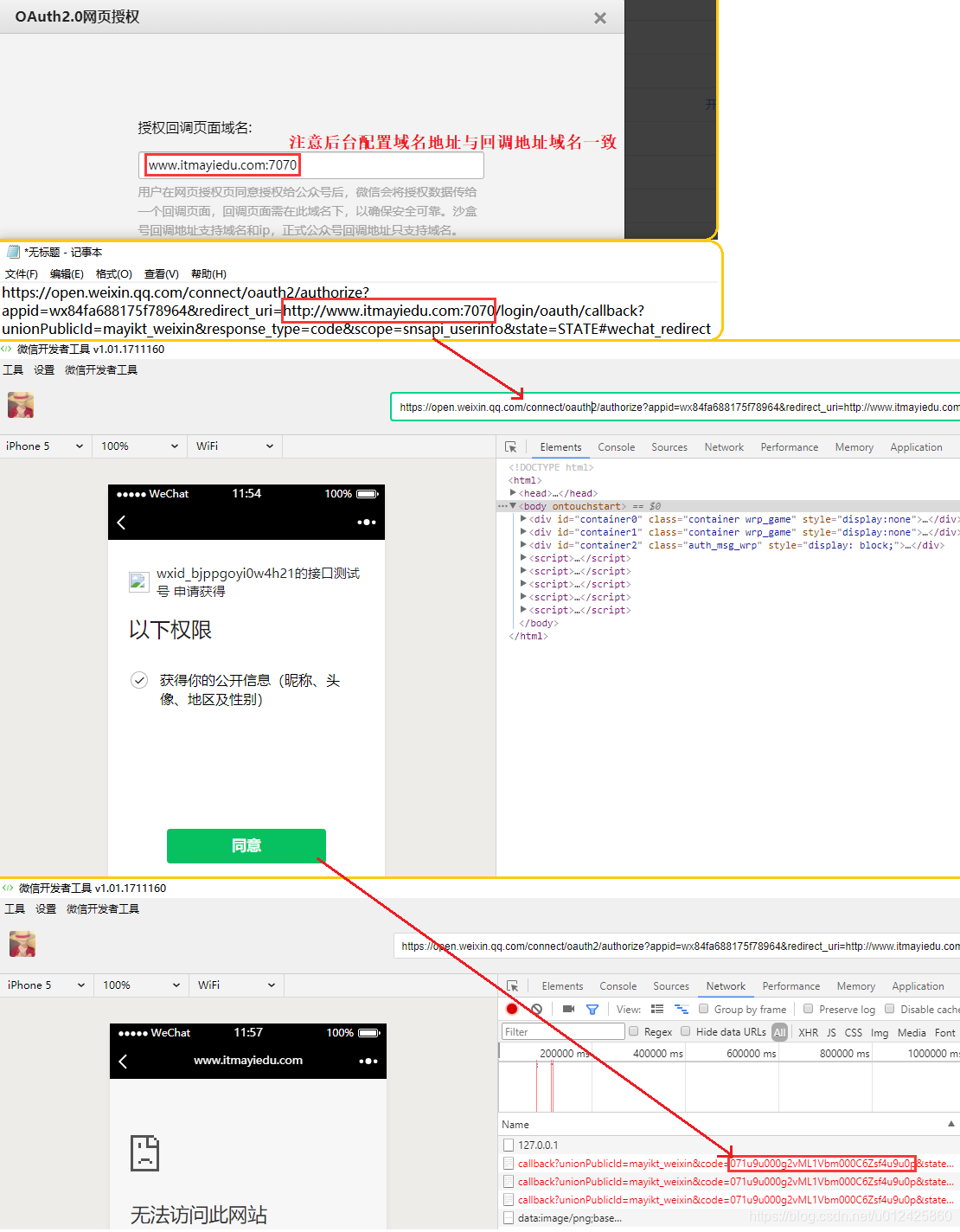Select the All request type filter

780,1032
